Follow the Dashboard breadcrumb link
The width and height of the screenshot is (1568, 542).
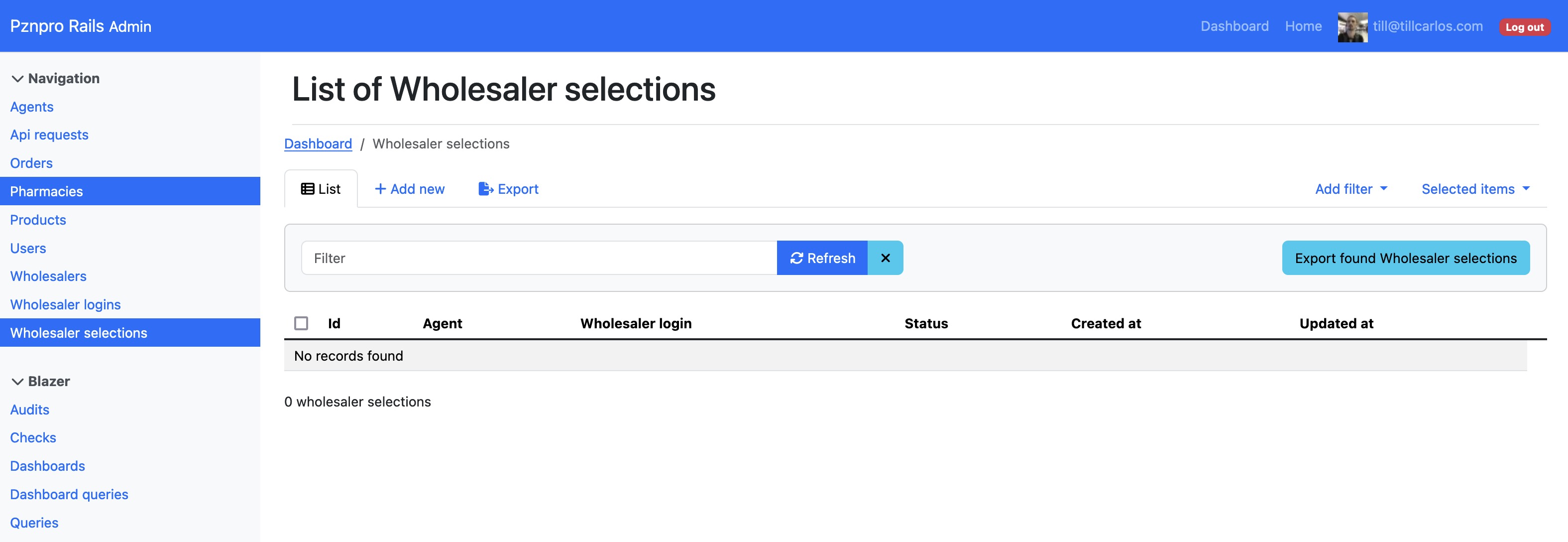click(318, 144)
